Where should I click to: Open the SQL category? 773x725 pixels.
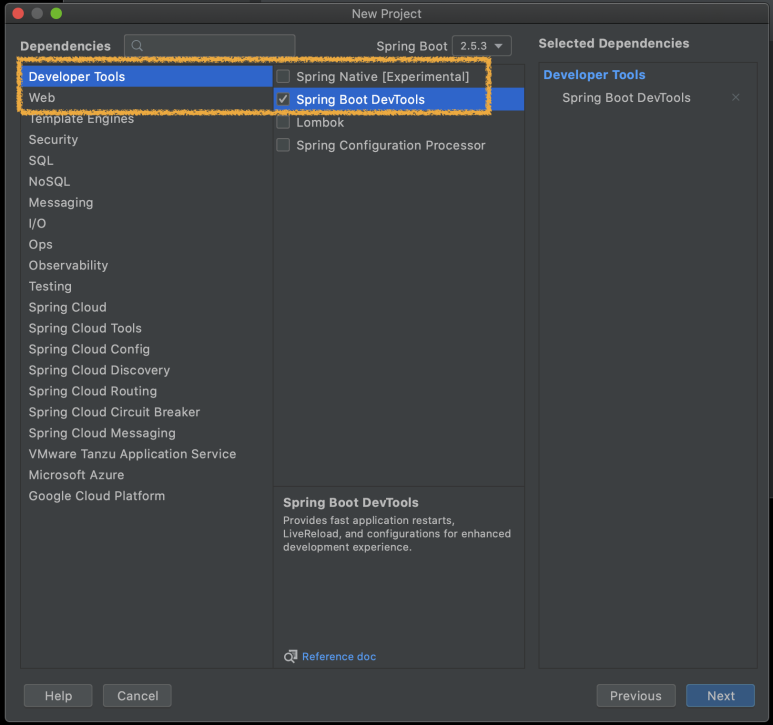click(146, 161)
